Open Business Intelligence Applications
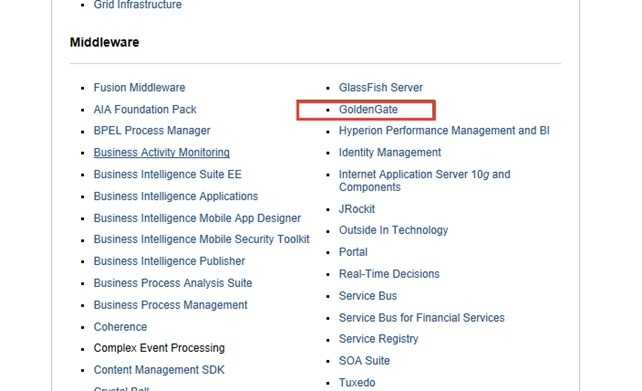Viewport: 642px width, 391px height. (176, 197)
